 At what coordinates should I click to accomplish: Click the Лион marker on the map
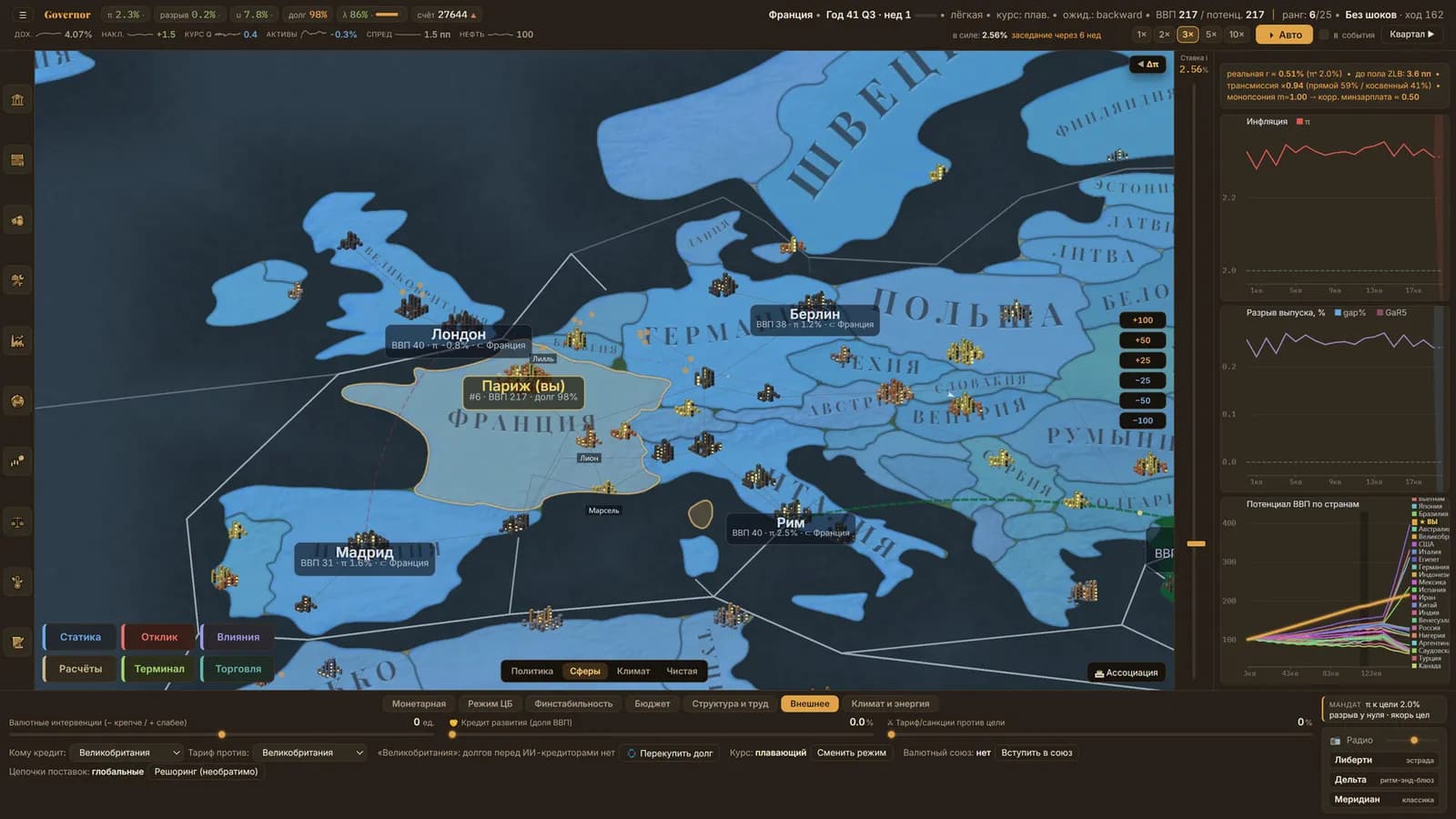[589, 458]
